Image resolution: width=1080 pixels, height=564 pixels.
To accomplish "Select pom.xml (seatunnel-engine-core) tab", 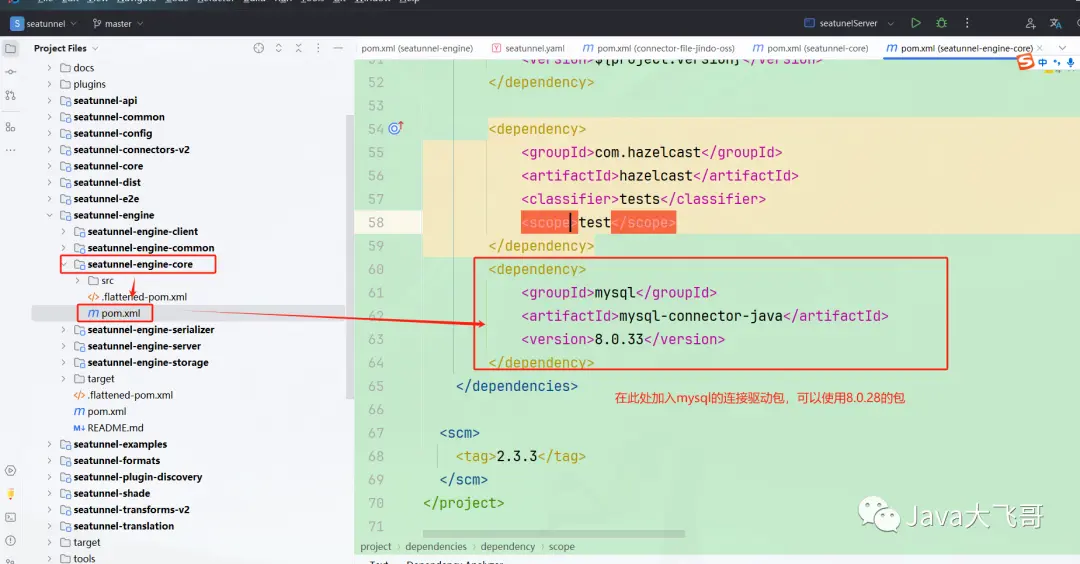I will (959, 48).
